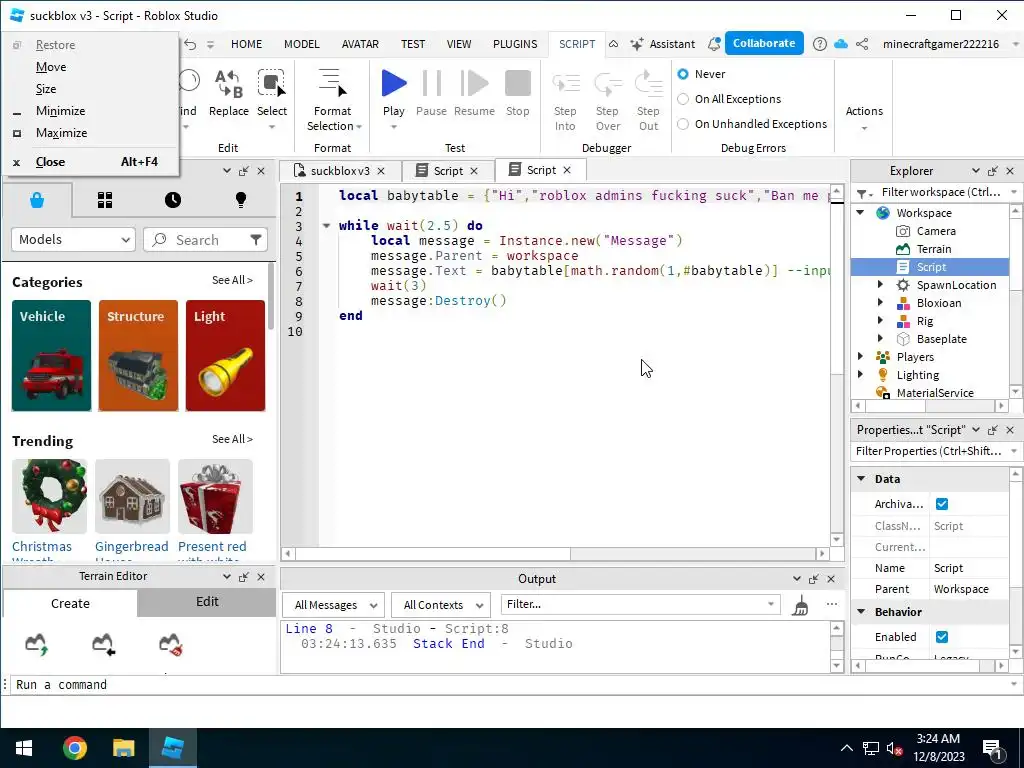Click the Step Out debugger icon
Screen dimensions: 1024x768
click(648, 84)
